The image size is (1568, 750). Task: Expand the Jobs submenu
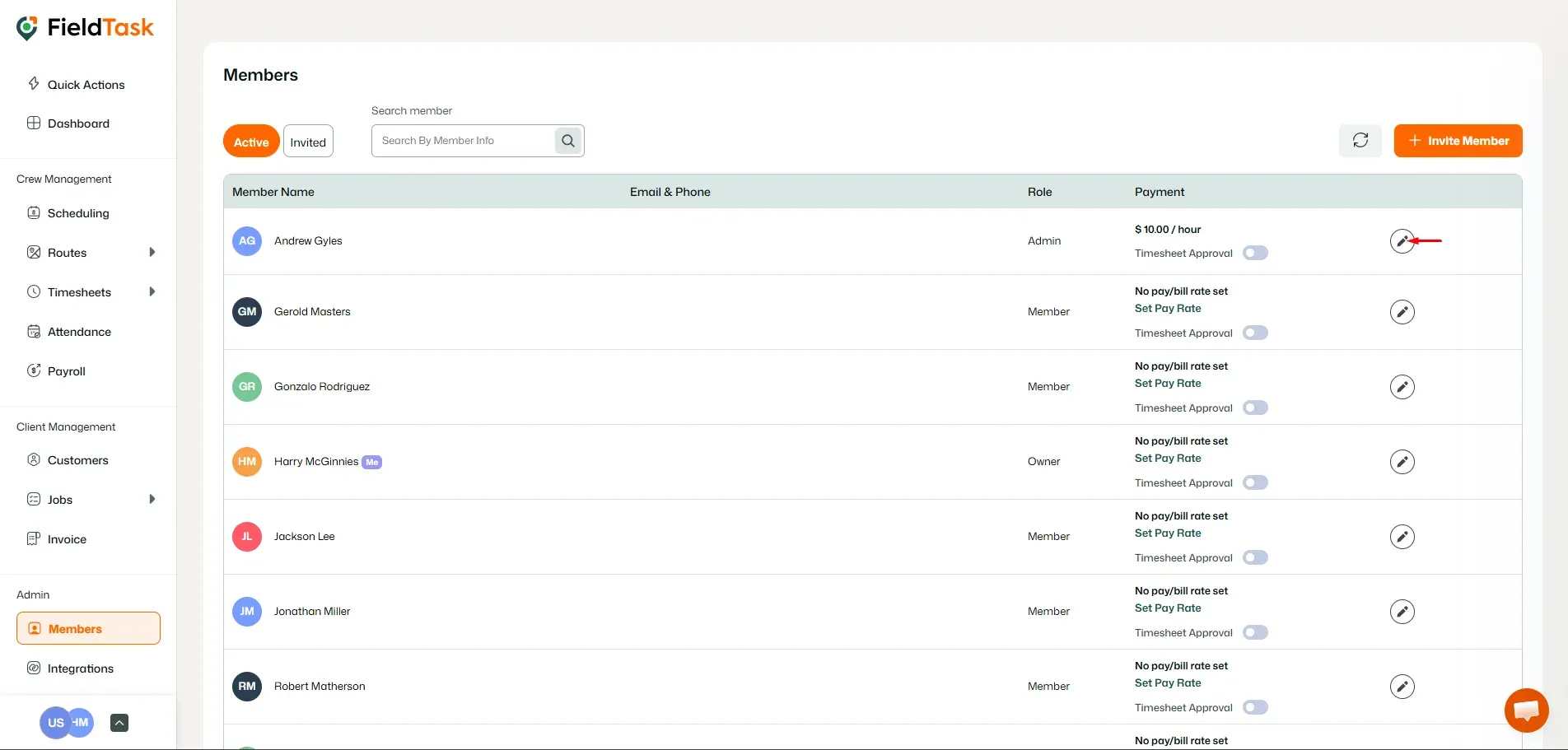152,499
